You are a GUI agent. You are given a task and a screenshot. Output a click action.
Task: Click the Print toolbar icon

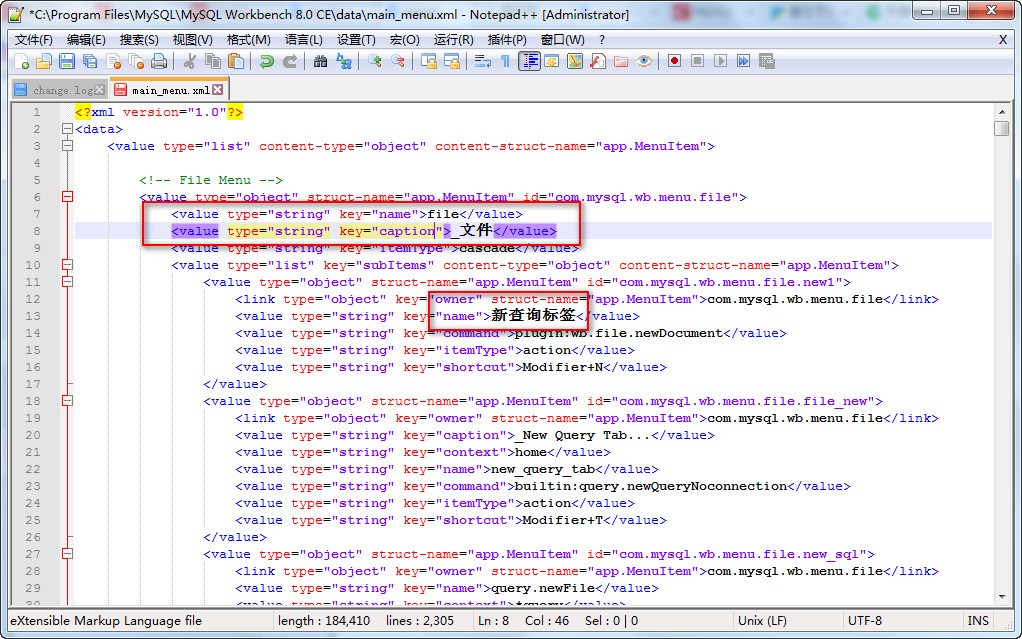(159, 62)
